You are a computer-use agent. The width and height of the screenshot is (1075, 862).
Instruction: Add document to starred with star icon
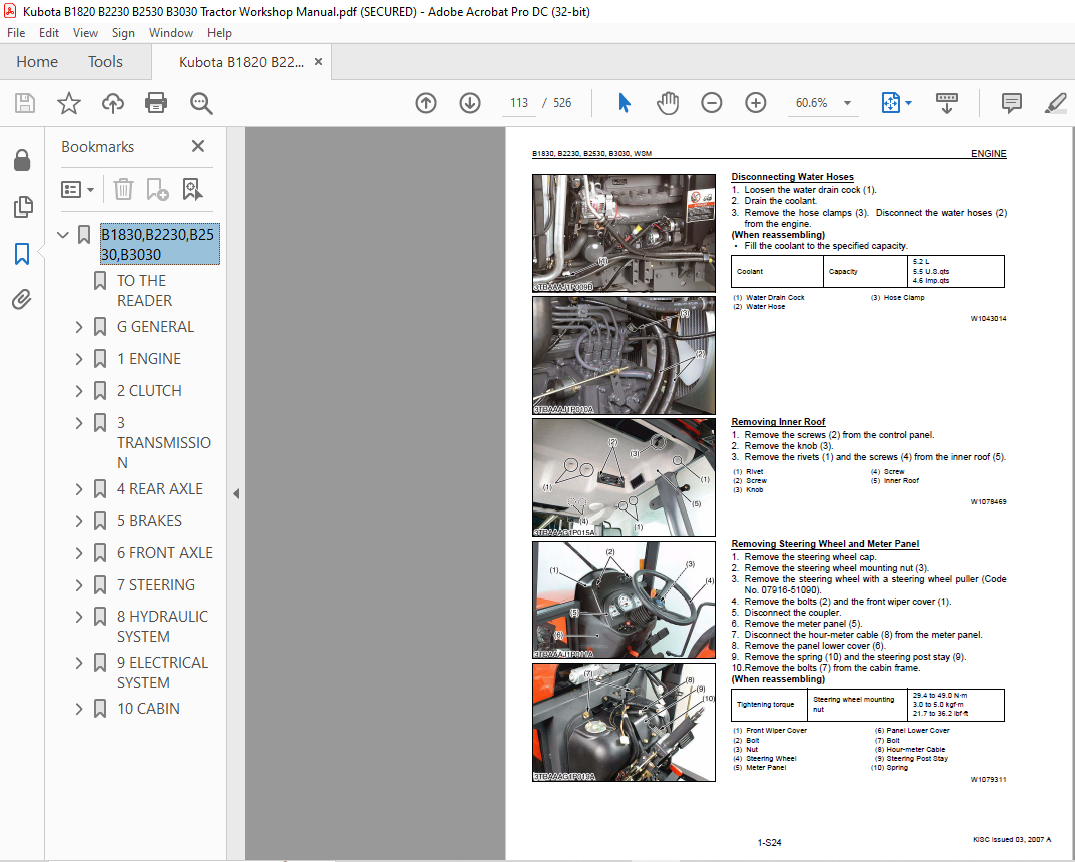[69, 103]
